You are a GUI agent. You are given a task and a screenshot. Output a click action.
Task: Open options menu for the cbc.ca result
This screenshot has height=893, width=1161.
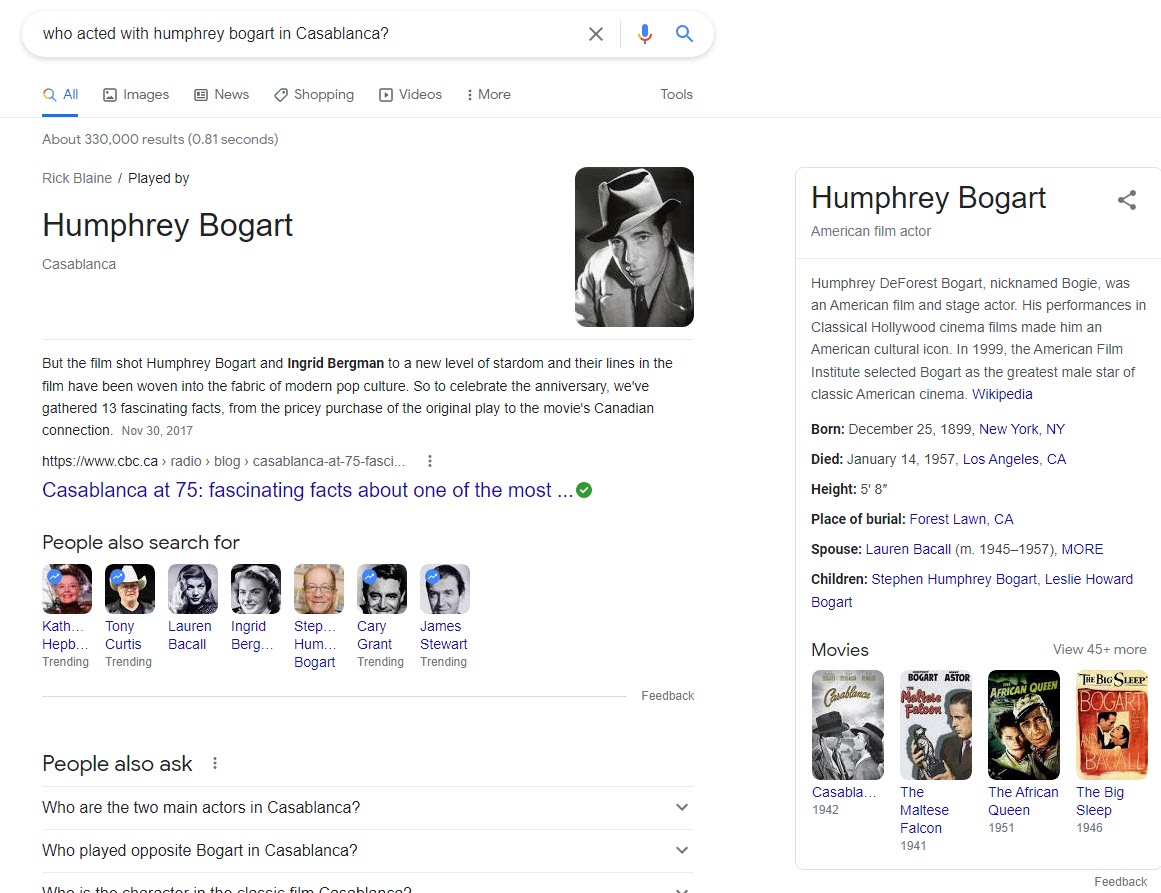pos(429,461)
